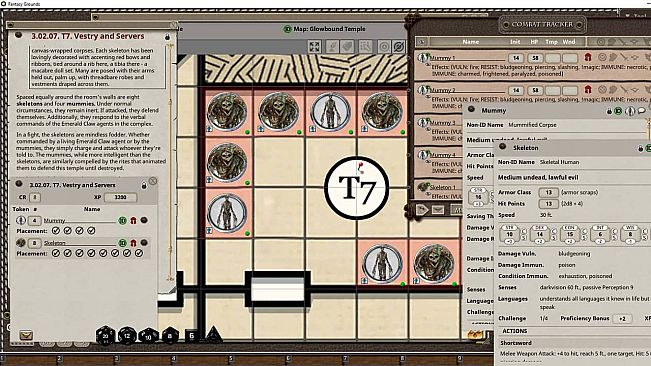Activate the selection tool on map toolbar
The width and height of the screenshot is (651, 366).
tap(365, 46)
